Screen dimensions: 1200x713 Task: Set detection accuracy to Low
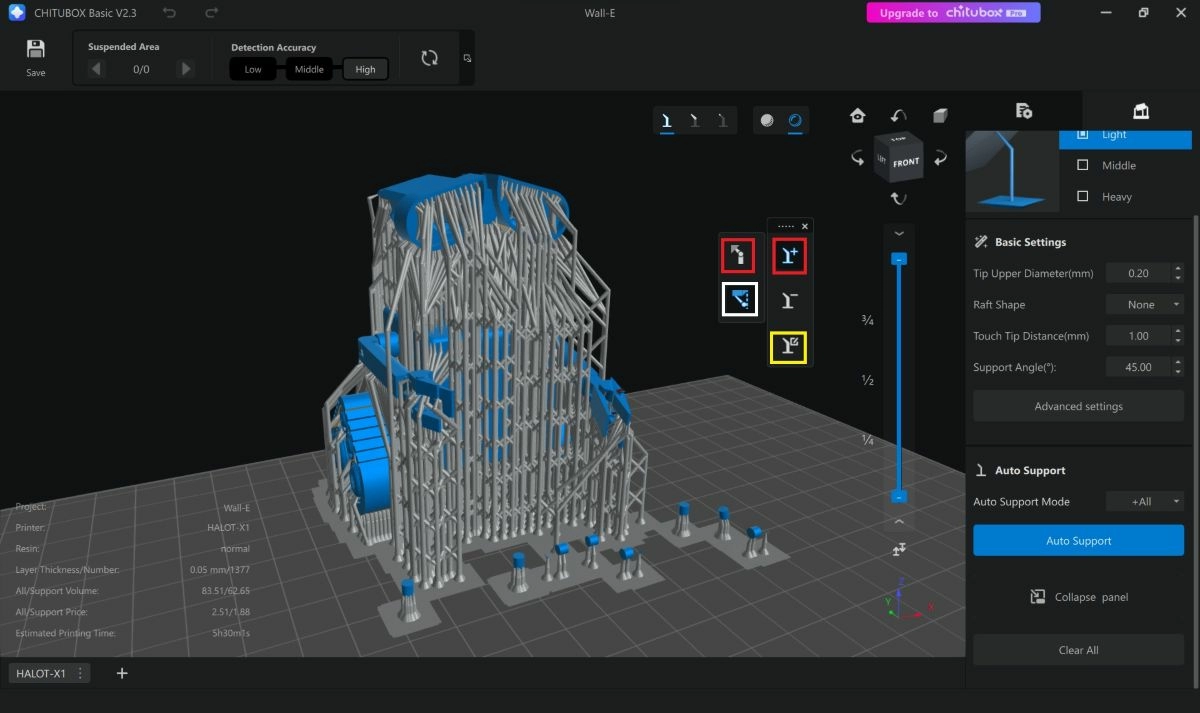pos(253,70)
